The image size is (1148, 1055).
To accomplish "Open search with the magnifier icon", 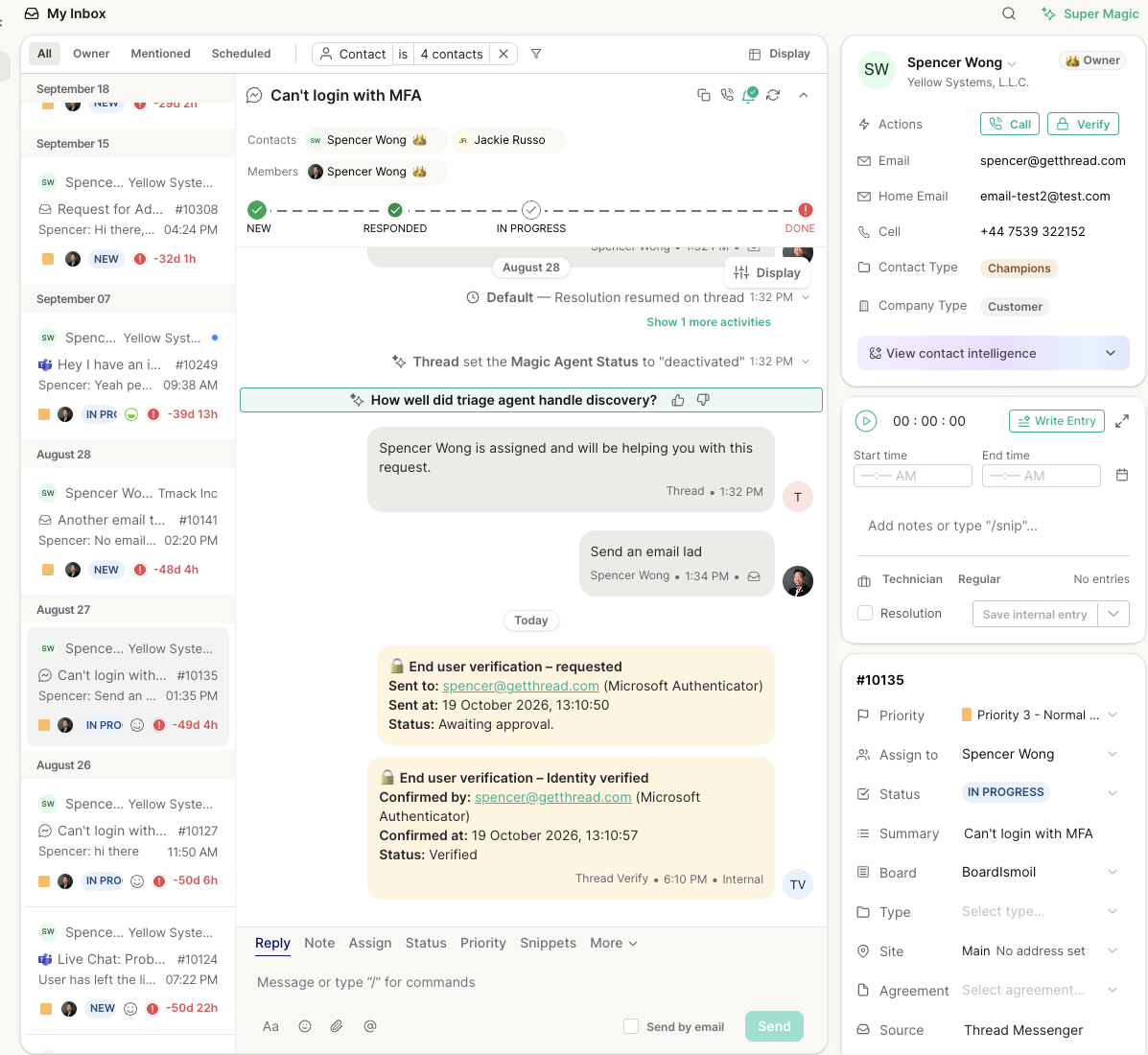I will point(1009,14).
